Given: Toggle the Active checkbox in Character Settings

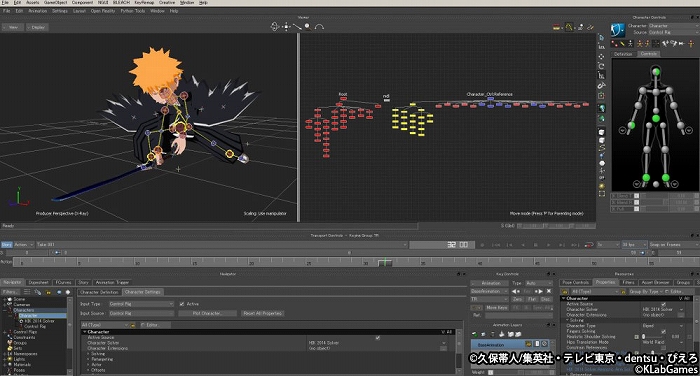Looking at the screenshot, I should point(182,304).
